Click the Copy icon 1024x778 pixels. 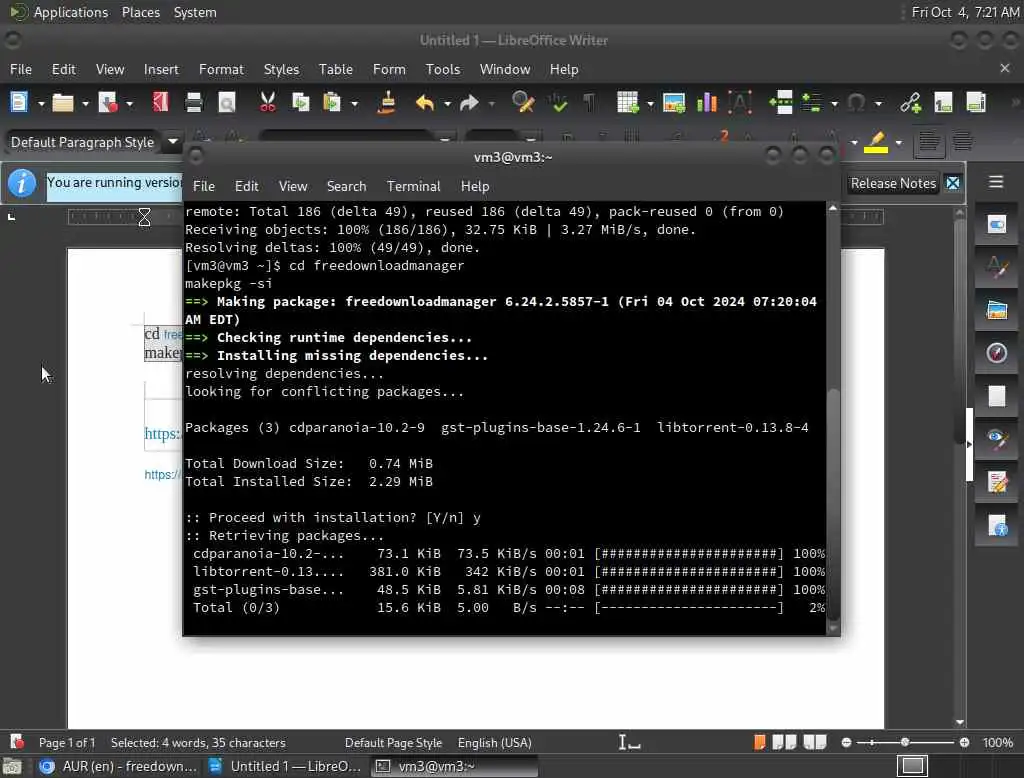coord(300,103)
